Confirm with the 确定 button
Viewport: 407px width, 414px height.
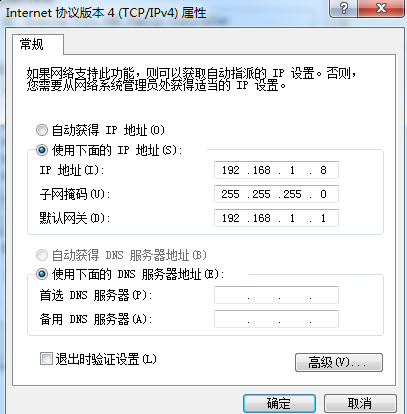pos(279,404)
